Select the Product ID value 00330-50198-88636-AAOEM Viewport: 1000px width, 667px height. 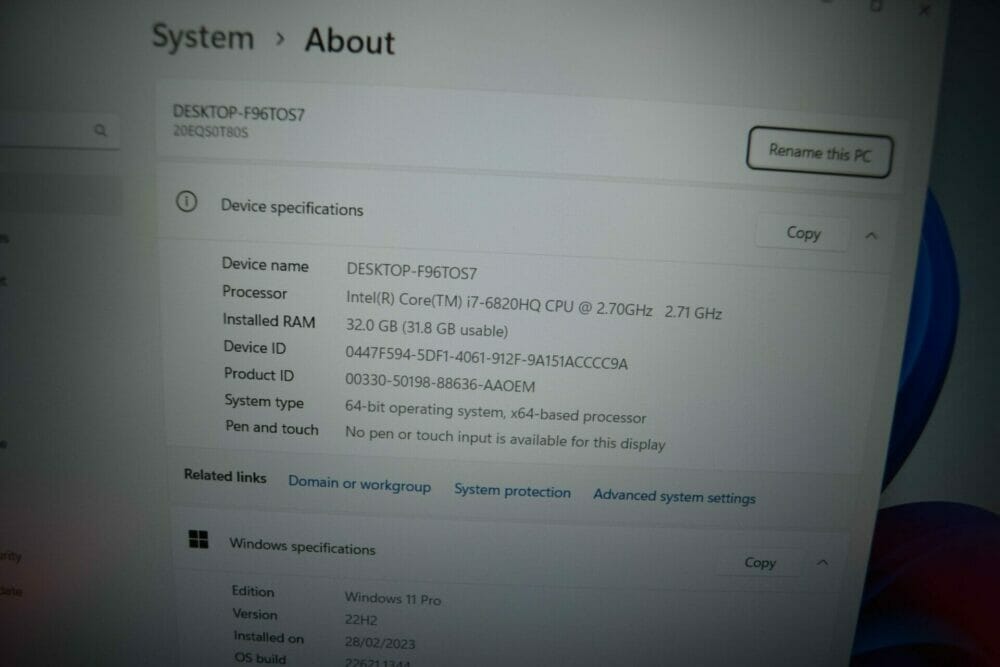(x=439, y=382)
